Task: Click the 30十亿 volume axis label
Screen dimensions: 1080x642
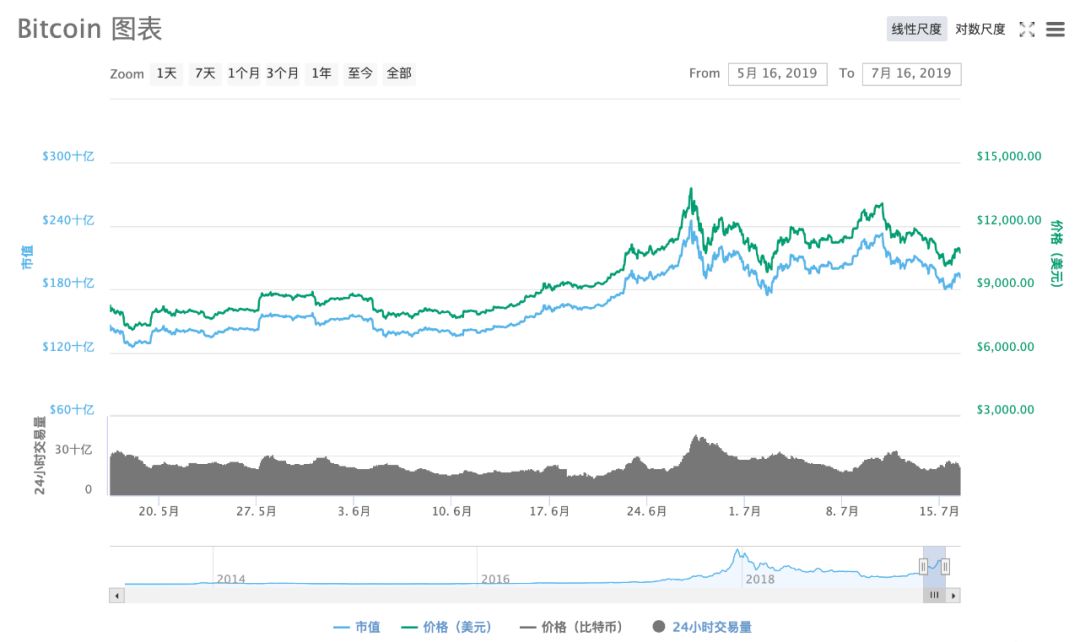Action: coord(73,450)
